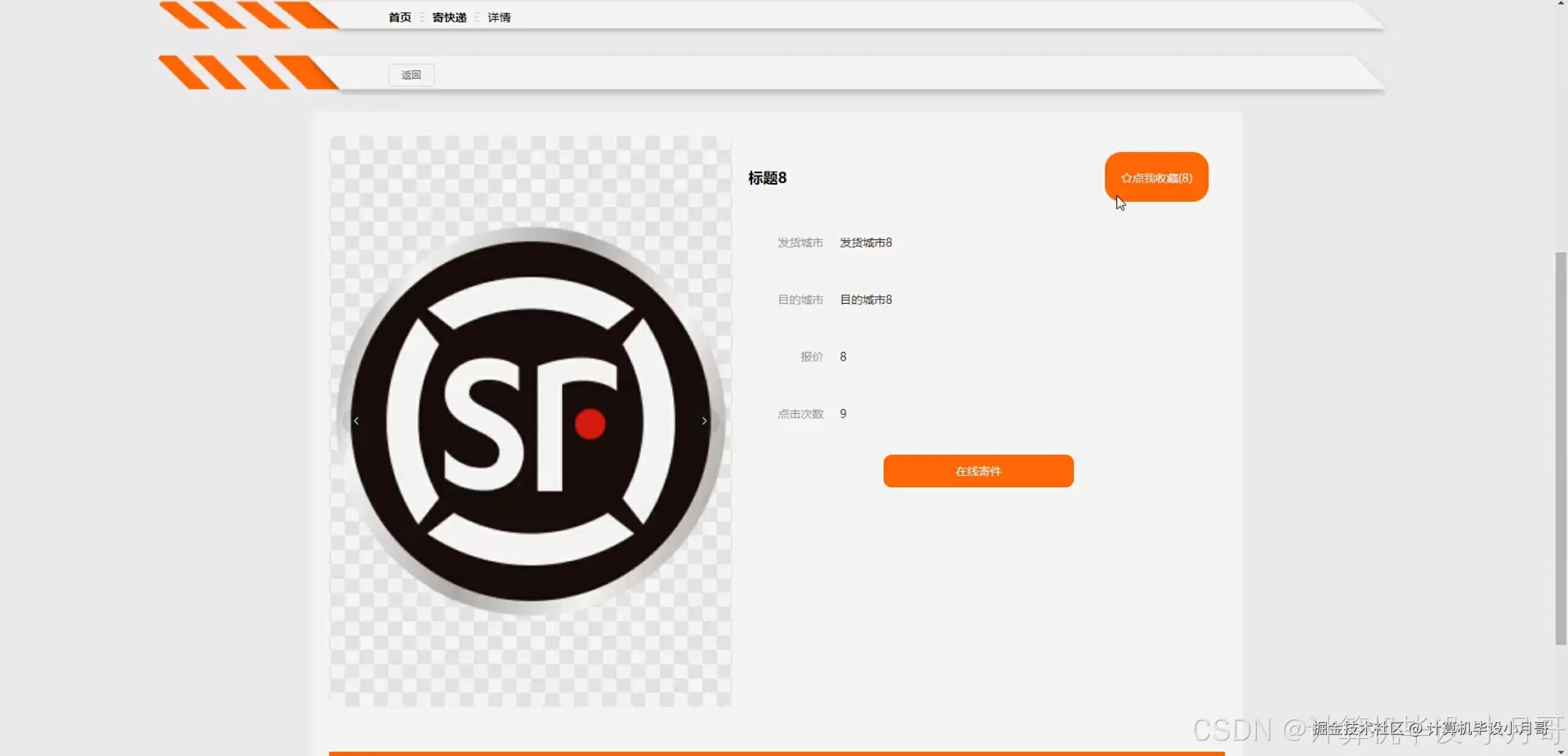Click the 发货城市8 value text
This screenshot has height=756, width=1568.
pyautogui.click(x=865, y=243)
